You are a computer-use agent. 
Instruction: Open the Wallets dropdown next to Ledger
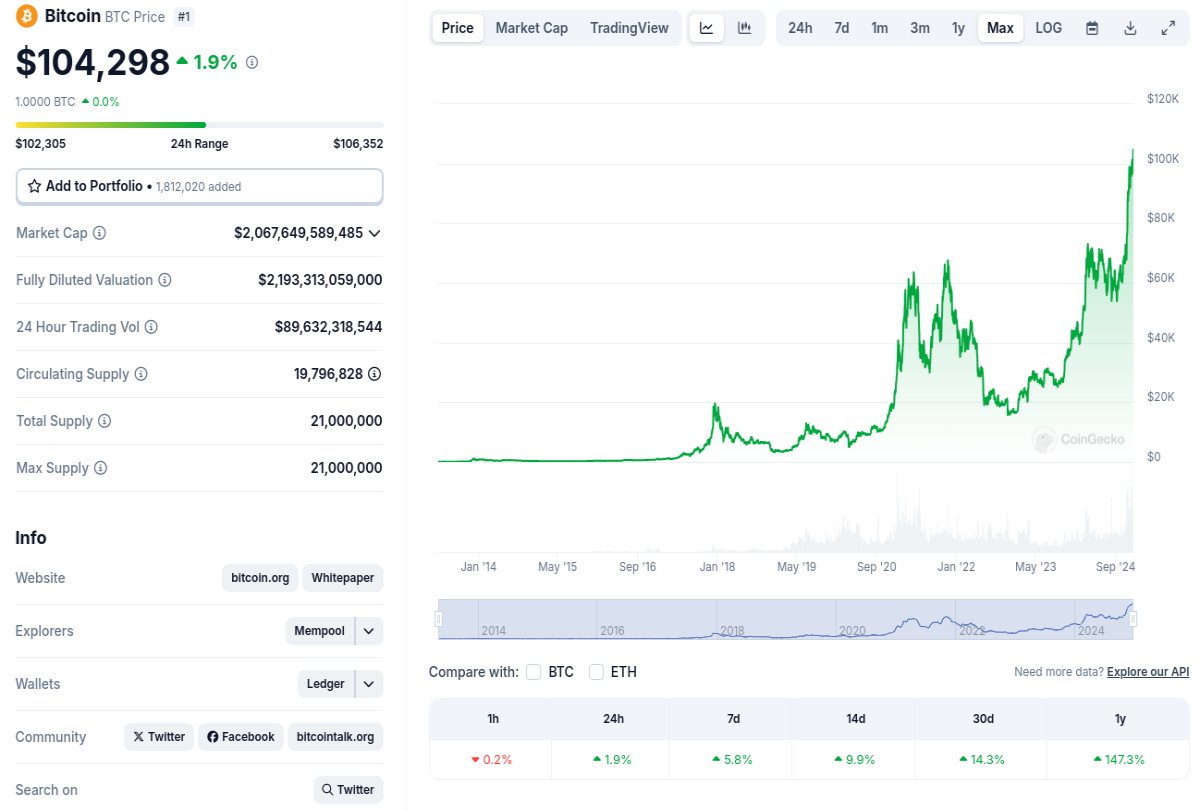[369, 684]
